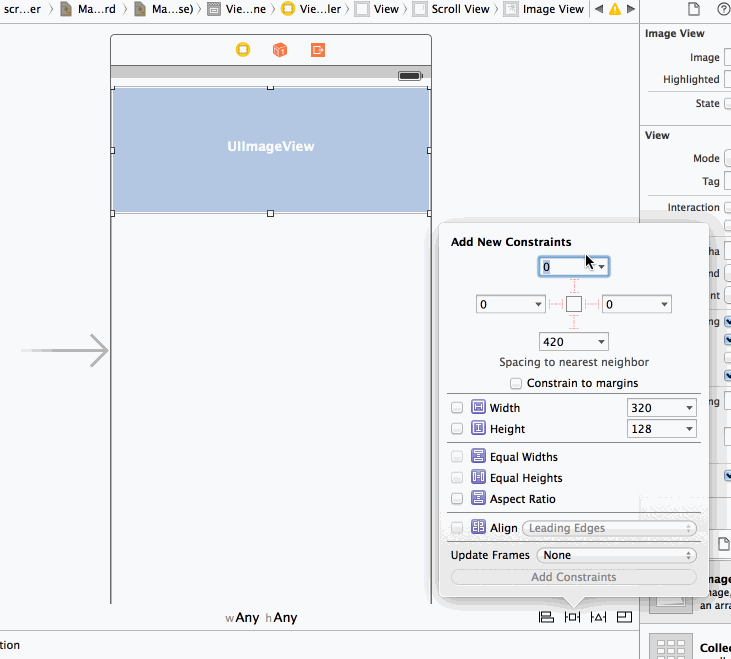The height and width of the screenshot is (659, 731).
Task: Open the trailing spacing dropdown arrow
Action: tap(664, 304)
